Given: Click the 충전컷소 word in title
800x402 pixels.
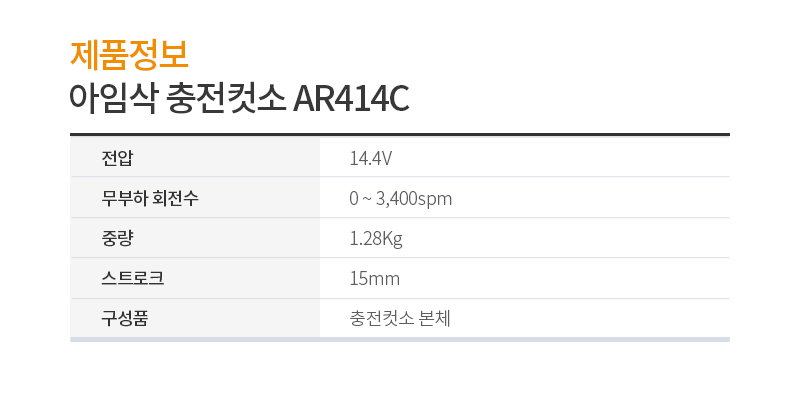Looking at the screenshot, I should tap(226, 98).
